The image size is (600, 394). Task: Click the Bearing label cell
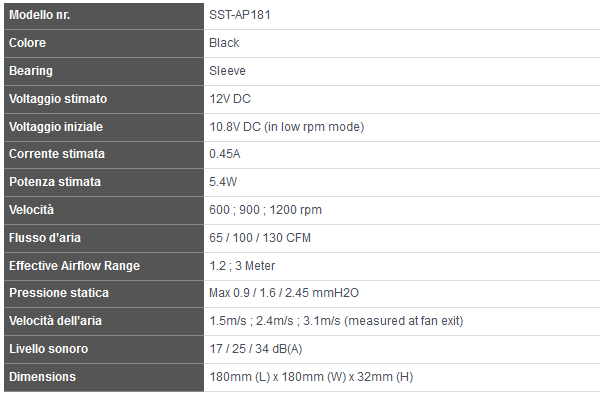pyautogui.click(x=104, y=71)
